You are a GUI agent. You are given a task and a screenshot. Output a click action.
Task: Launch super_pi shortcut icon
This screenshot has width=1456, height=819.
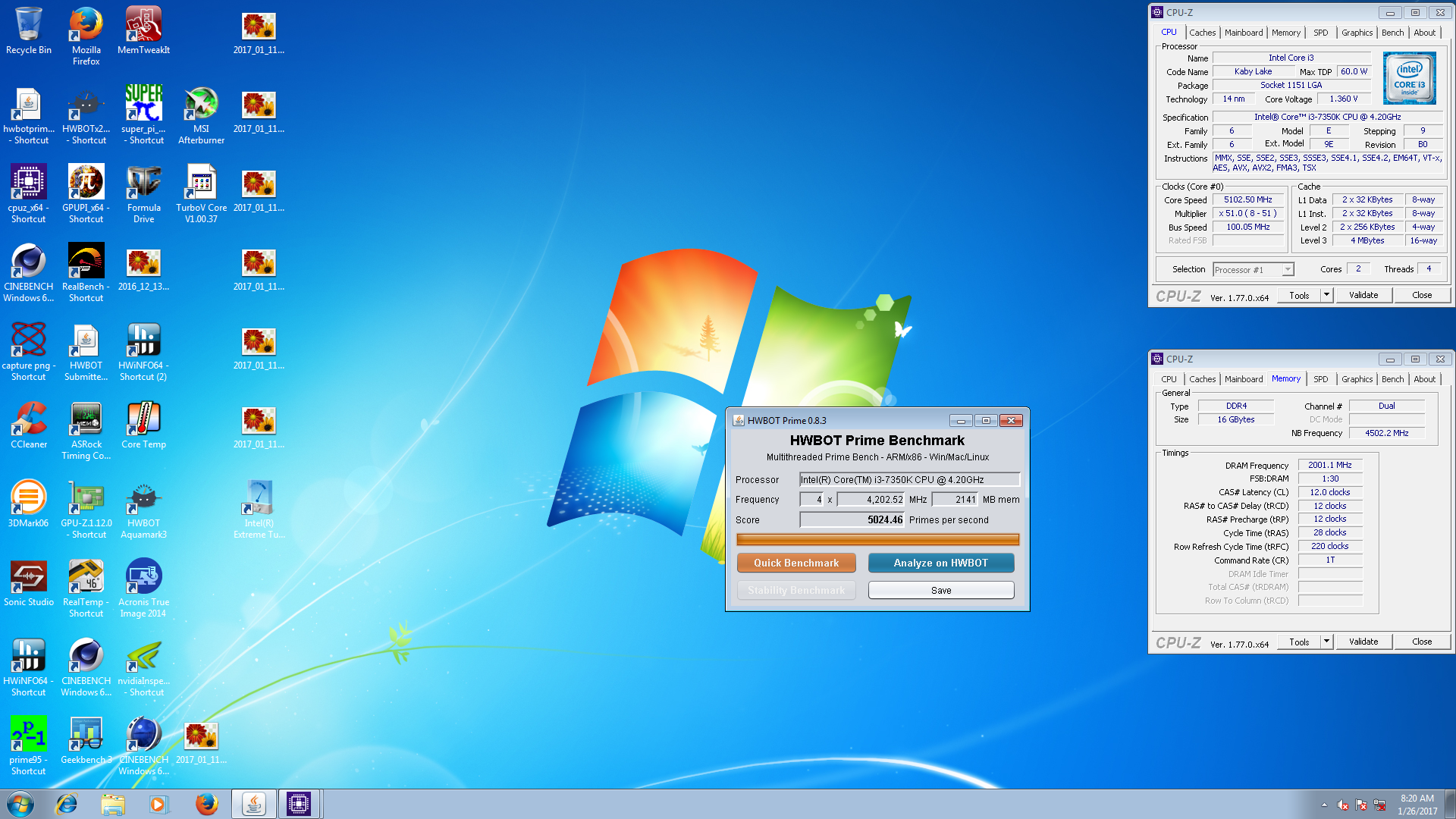143,115
